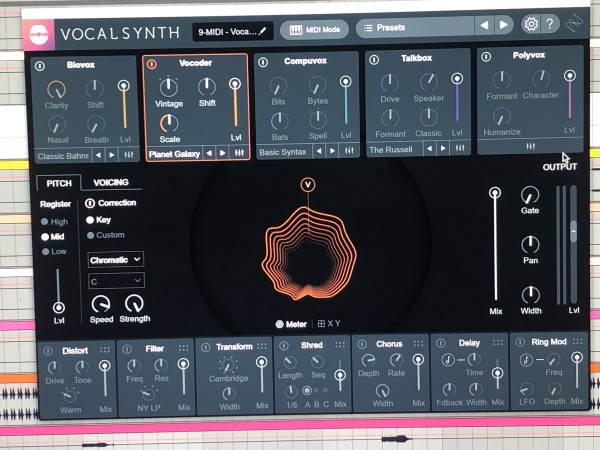Open the key C dropdown

115,280
